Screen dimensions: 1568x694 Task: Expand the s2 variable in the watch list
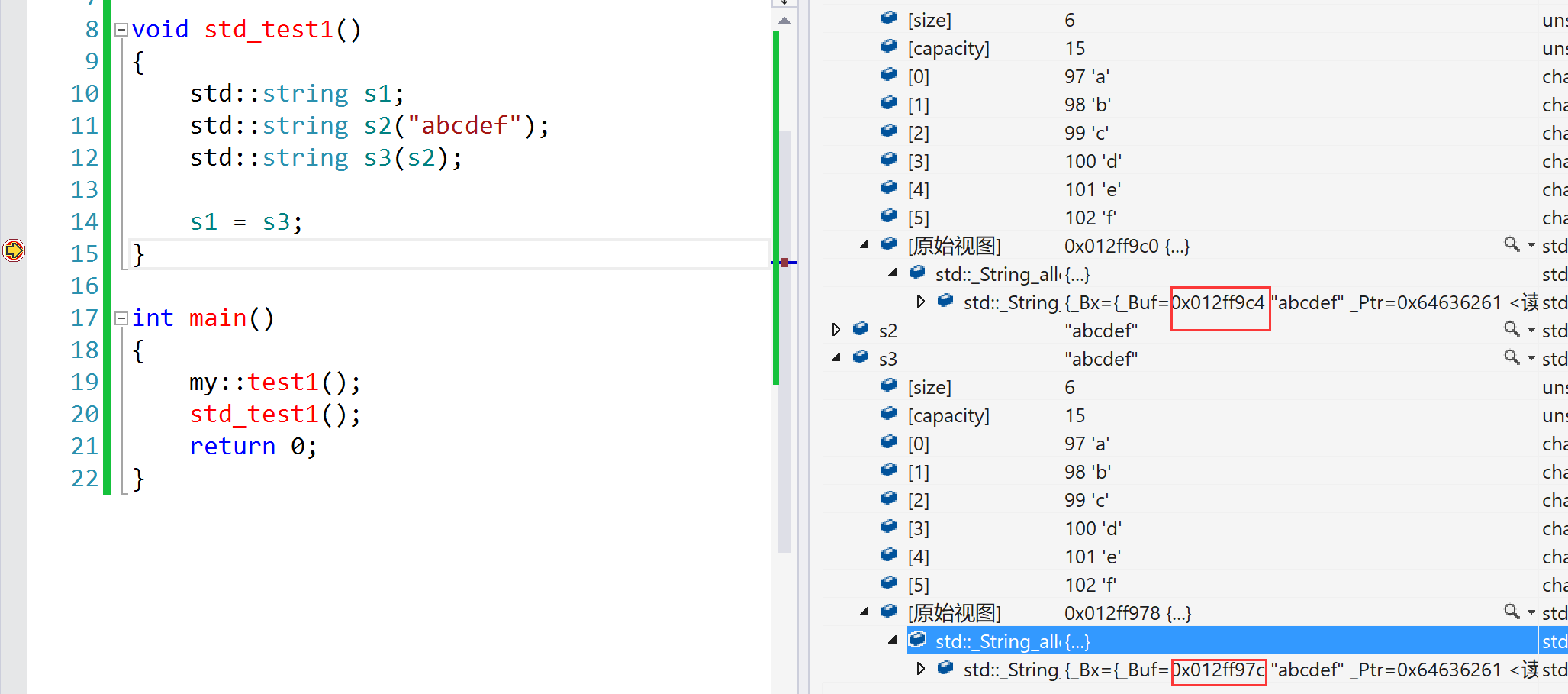tap(836, 330)
